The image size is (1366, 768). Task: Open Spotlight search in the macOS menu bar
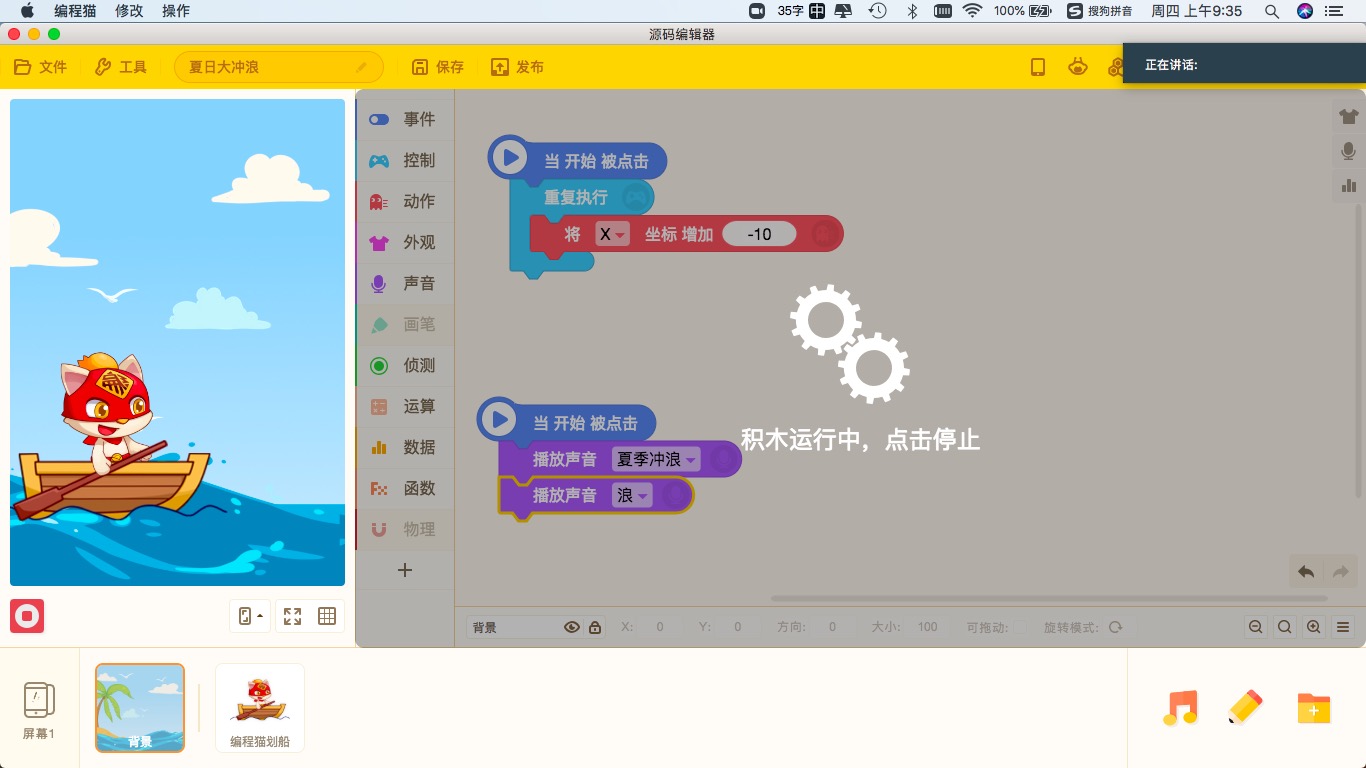pyautogui.click(x=1272, y=11)
